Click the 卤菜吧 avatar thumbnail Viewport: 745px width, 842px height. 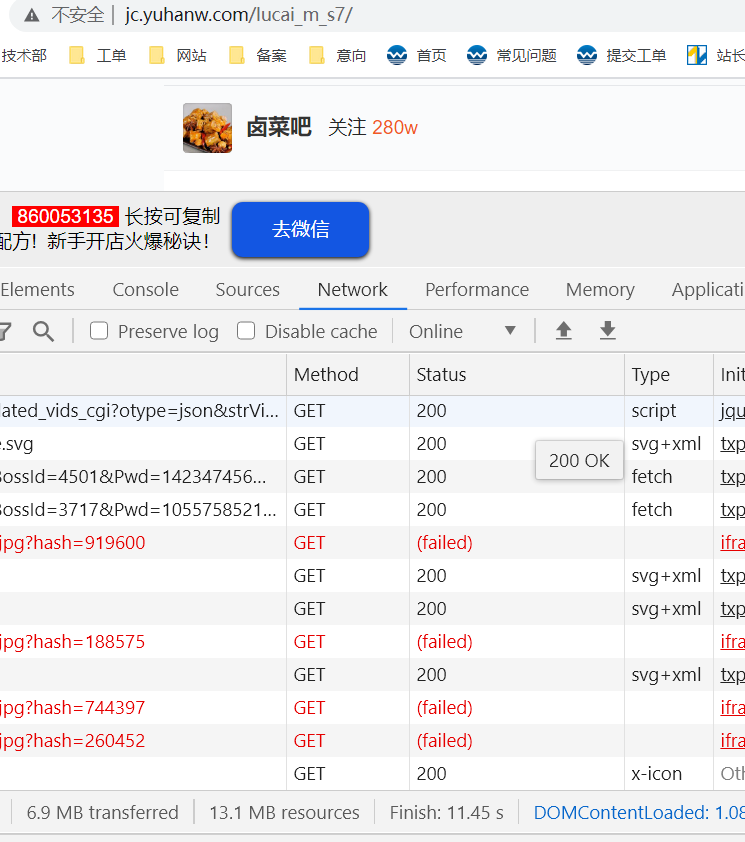[207, 128]
